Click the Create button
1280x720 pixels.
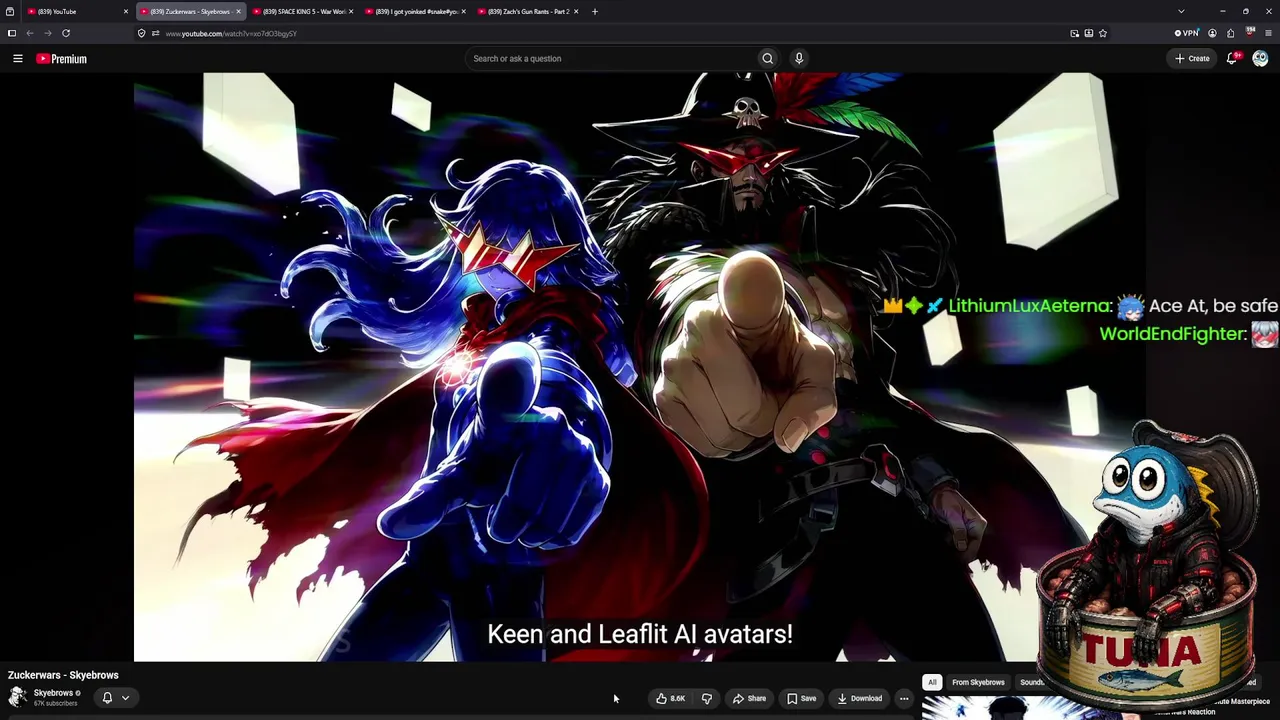(1192, 58)
